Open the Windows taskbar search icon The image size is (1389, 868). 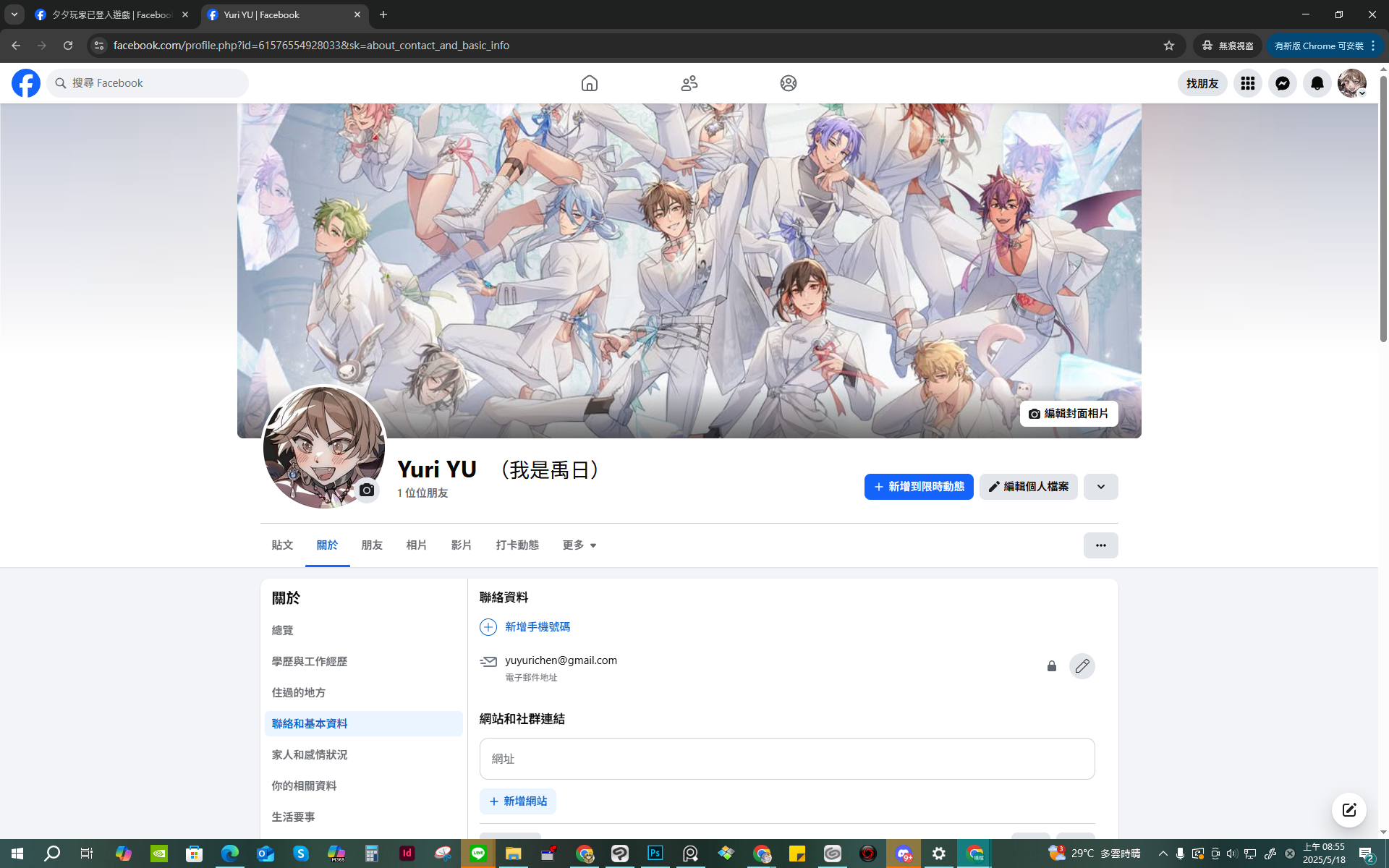pos(52,854)
